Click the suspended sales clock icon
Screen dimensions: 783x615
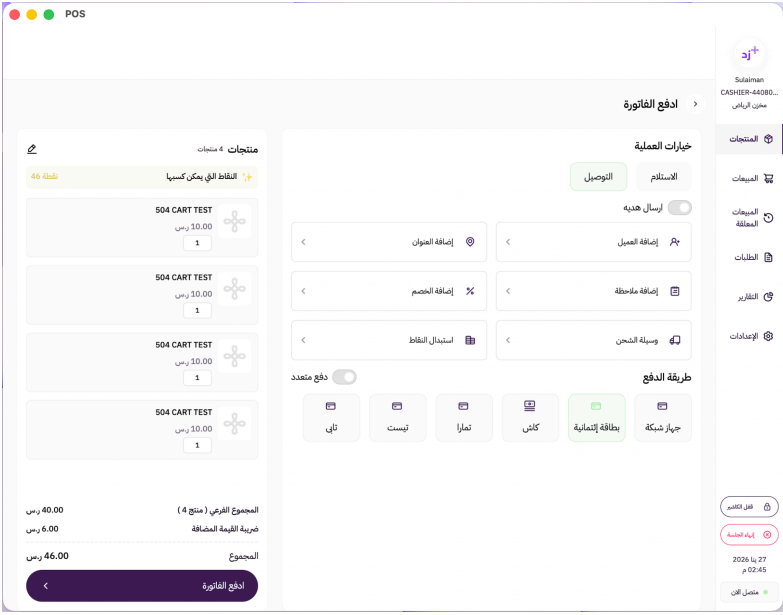(x=769, y=218)
